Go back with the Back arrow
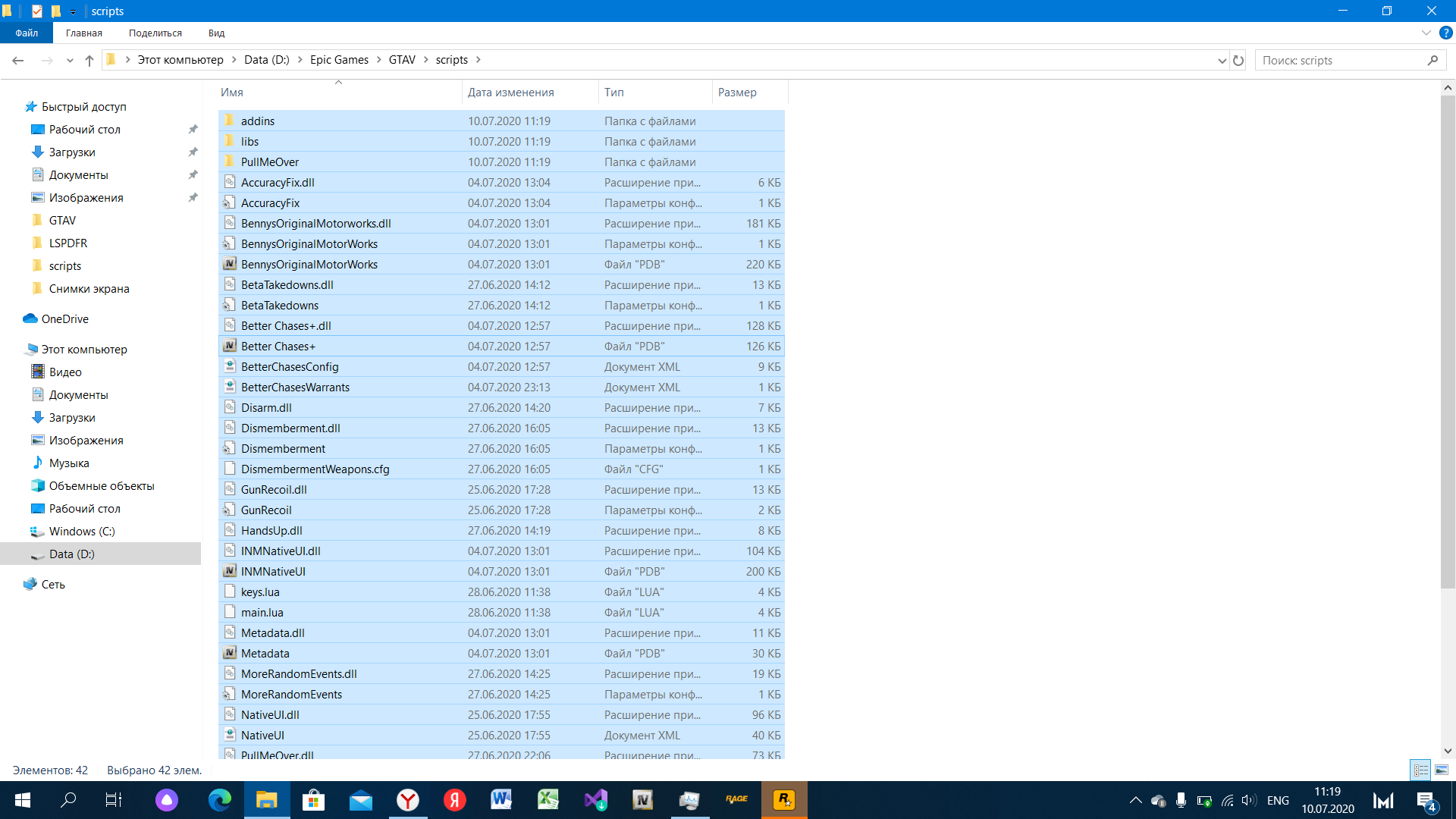1456x819 pixels. click(18, 61)
